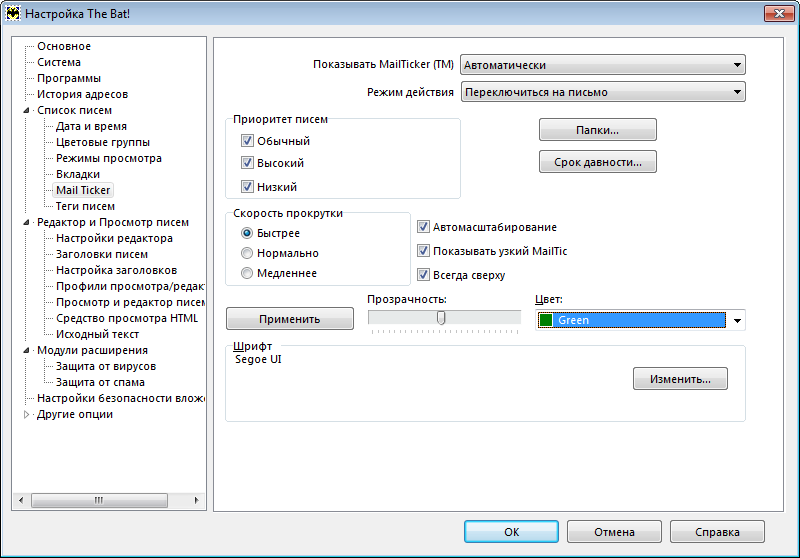Close the settings dialog window
This screenshot has width=800, height=558.
click(x=779, y=13)
